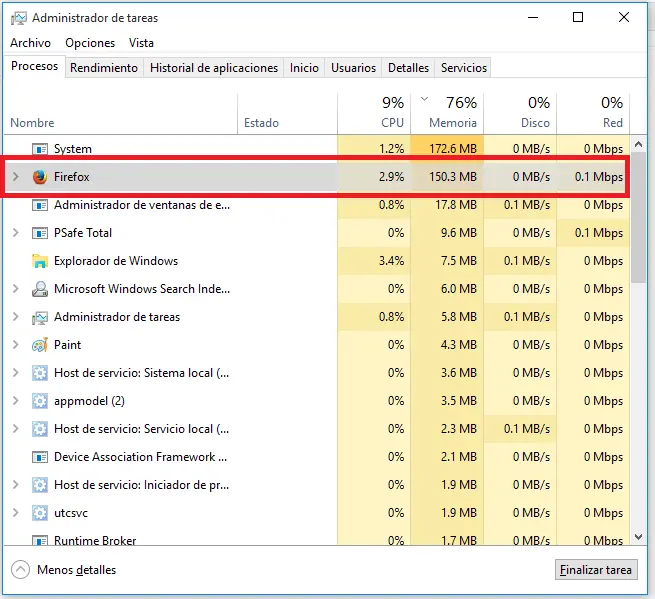Sort by the CPU column header
Screen dimensions: 655x599
pyautogui.click(x=374, y=114)
